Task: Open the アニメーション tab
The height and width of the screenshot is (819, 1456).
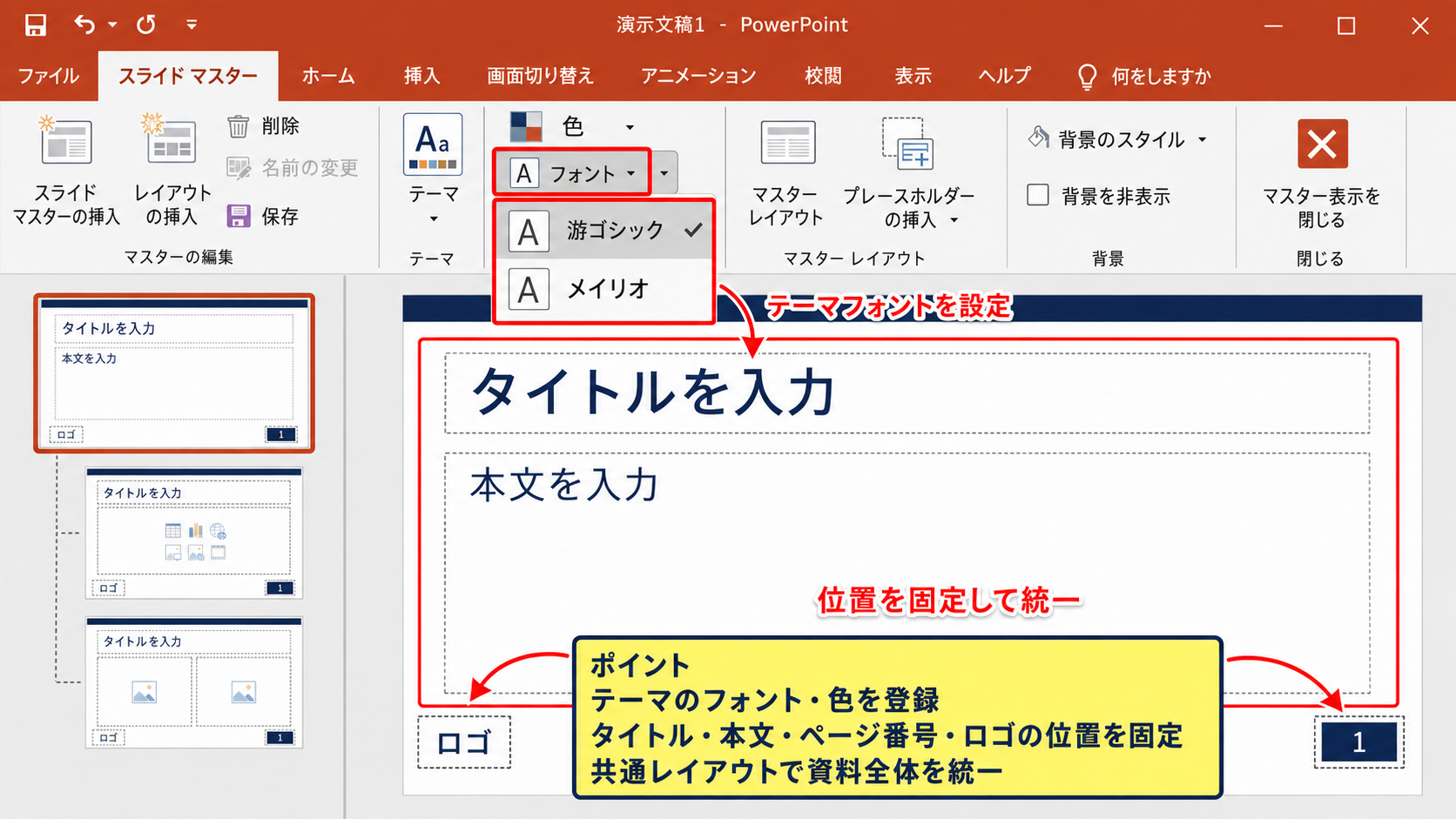Action: point(698,76)
